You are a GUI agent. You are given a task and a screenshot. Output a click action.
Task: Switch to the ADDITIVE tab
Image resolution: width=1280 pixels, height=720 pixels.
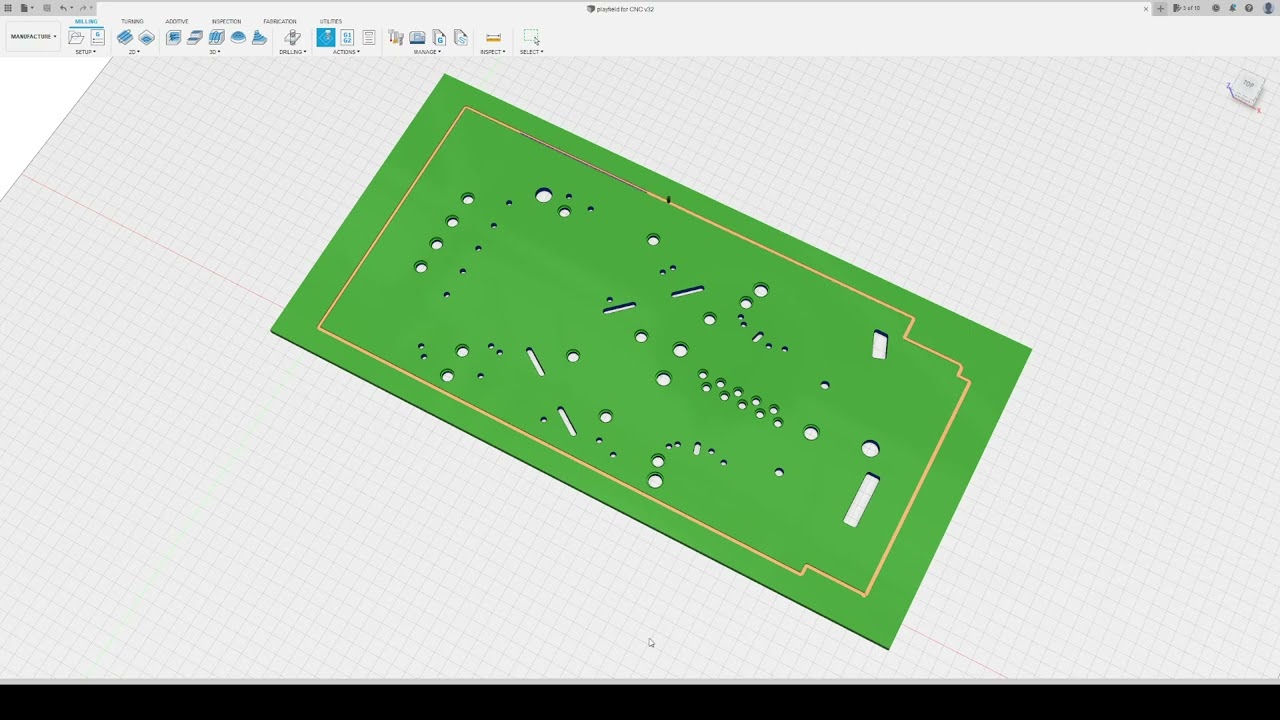(177, 21)
